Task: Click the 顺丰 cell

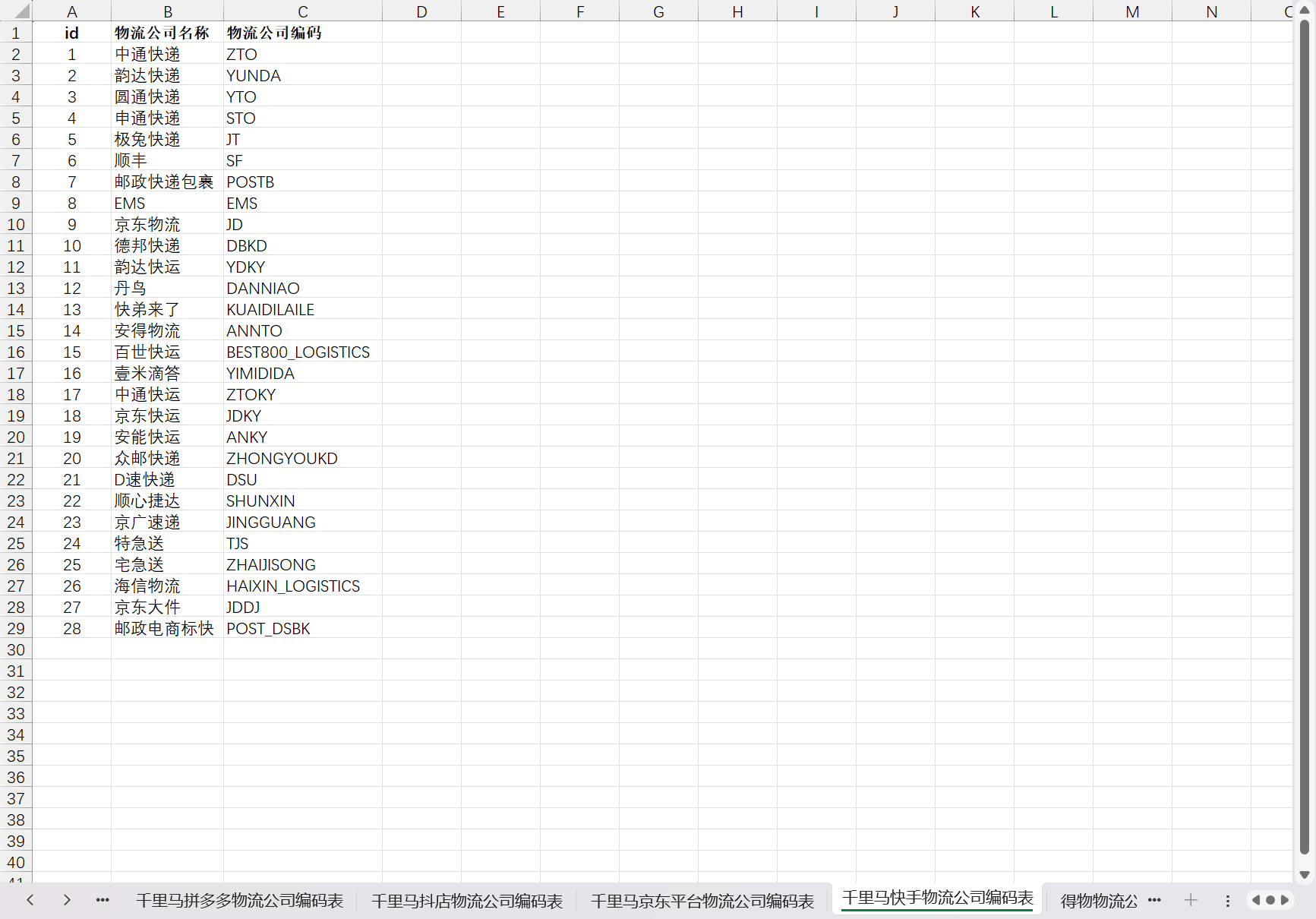Action: tap(167, 161)
